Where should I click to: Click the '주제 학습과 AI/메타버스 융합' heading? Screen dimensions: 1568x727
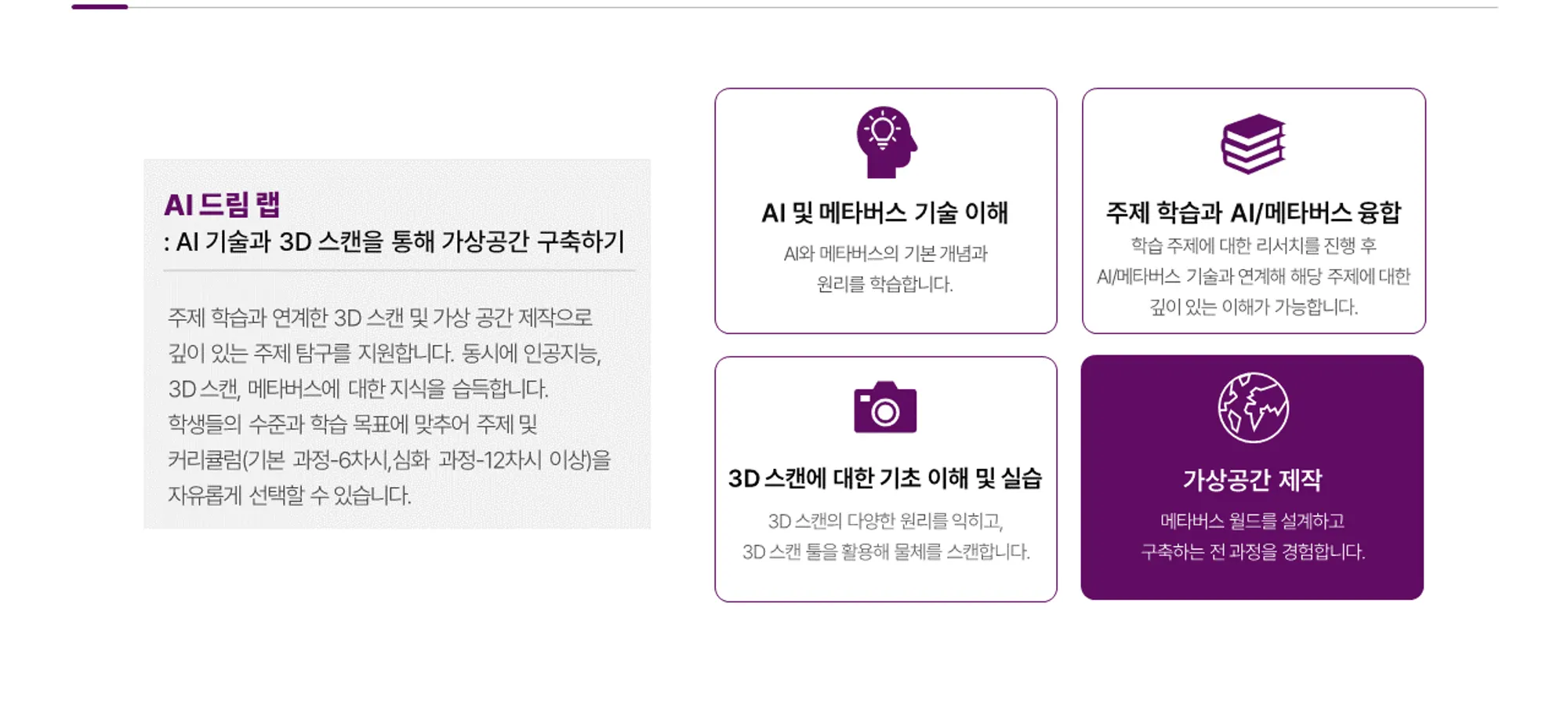click(x=1253, y=213)
